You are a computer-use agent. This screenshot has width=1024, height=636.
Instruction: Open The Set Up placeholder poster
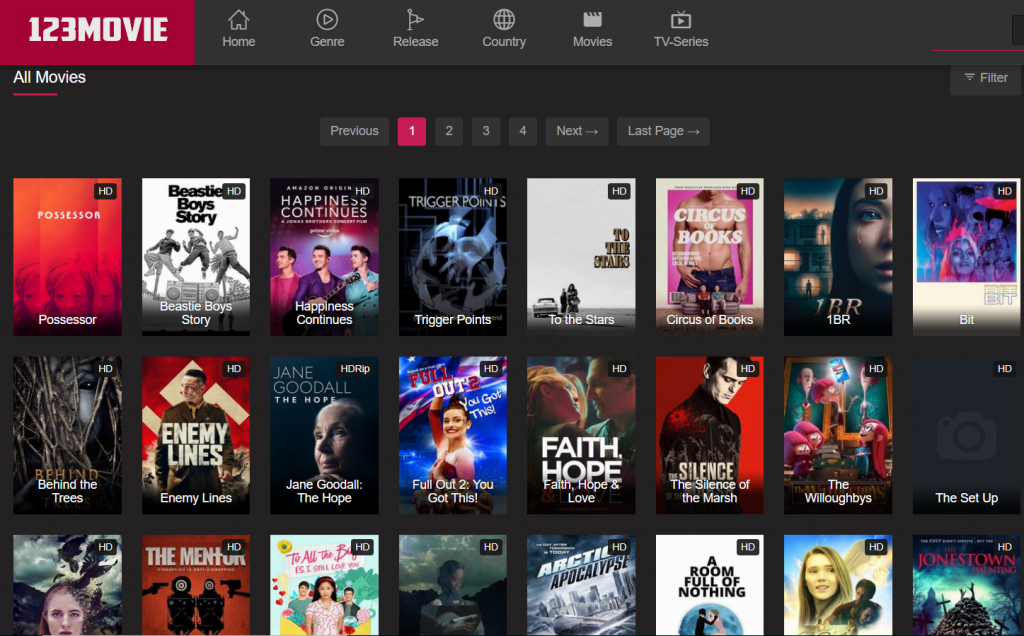point(967,435)
